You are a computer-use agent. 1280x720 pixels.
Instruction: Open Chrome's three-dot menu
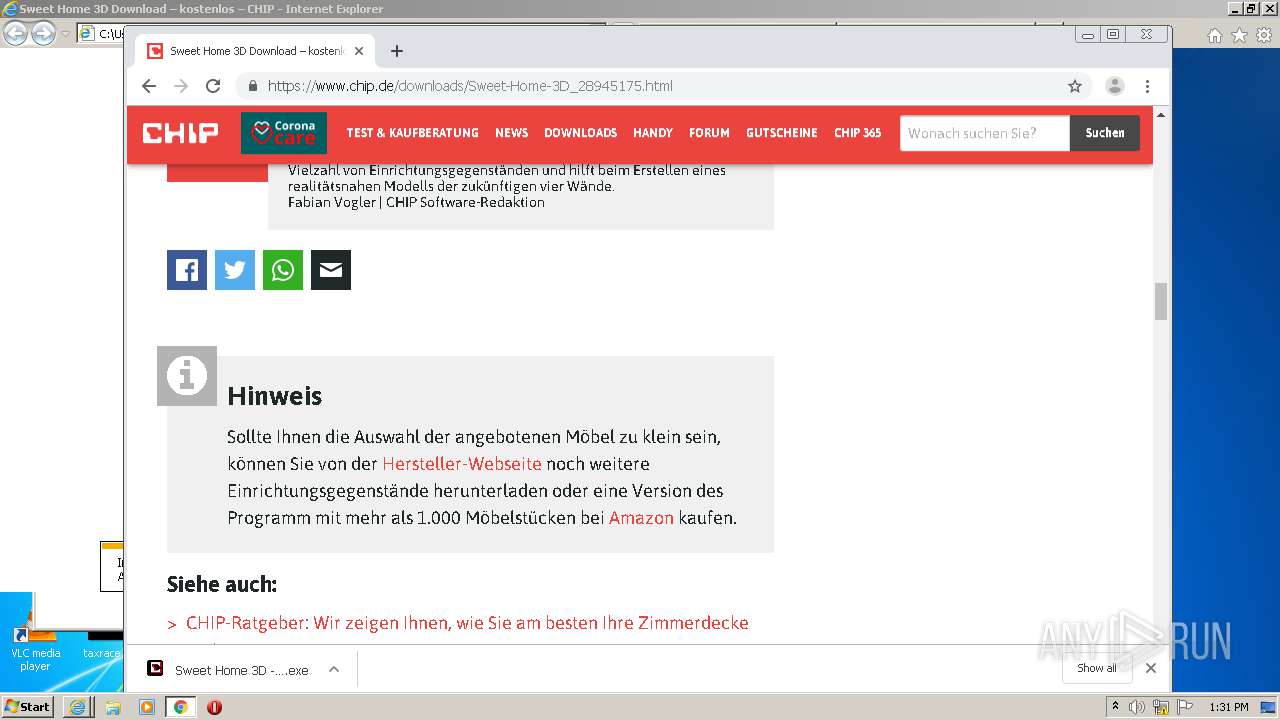click(x=1147, y=86)
